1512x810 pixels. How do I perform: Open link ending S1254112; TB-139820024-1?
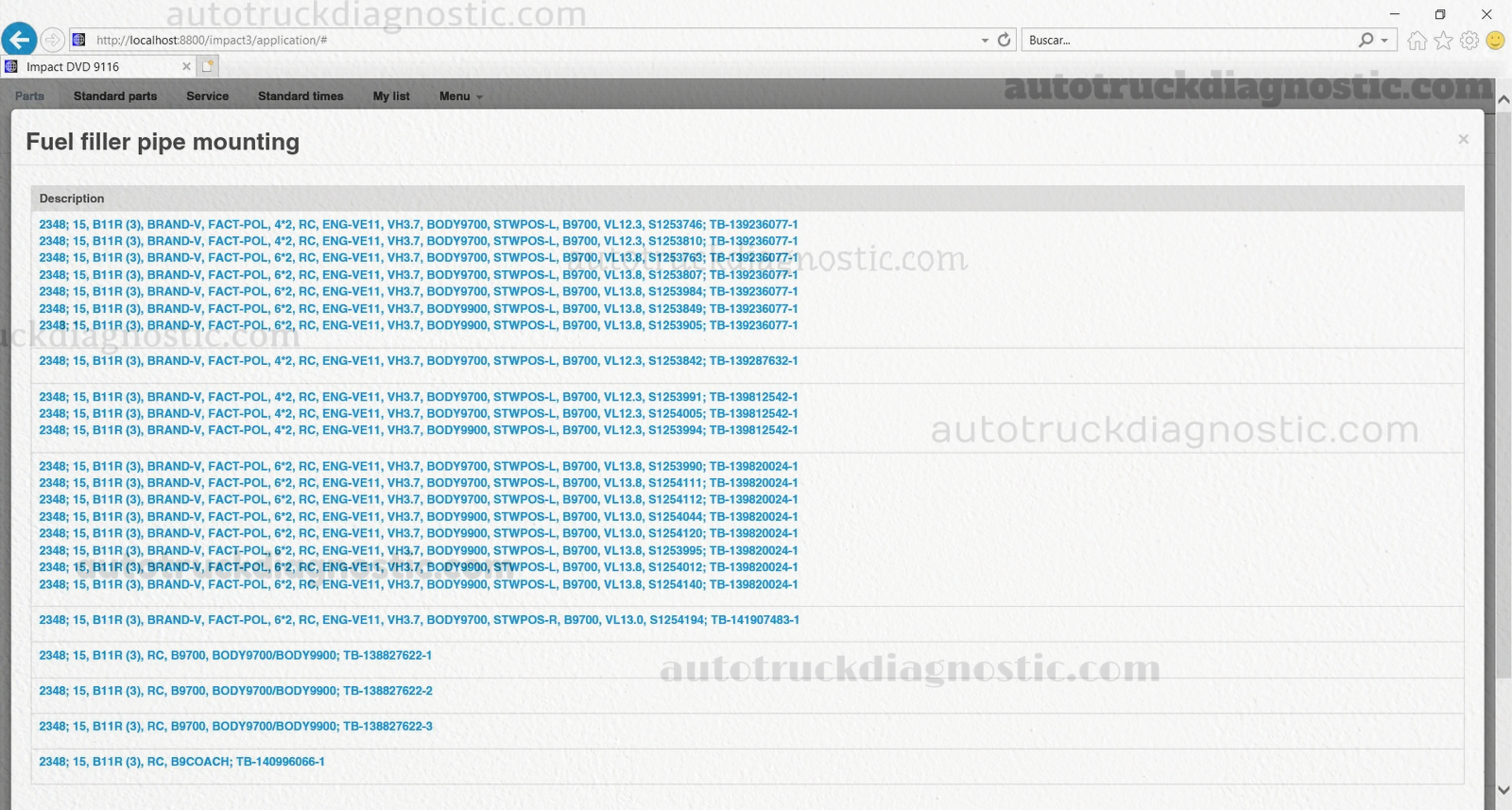click(419, 499)
